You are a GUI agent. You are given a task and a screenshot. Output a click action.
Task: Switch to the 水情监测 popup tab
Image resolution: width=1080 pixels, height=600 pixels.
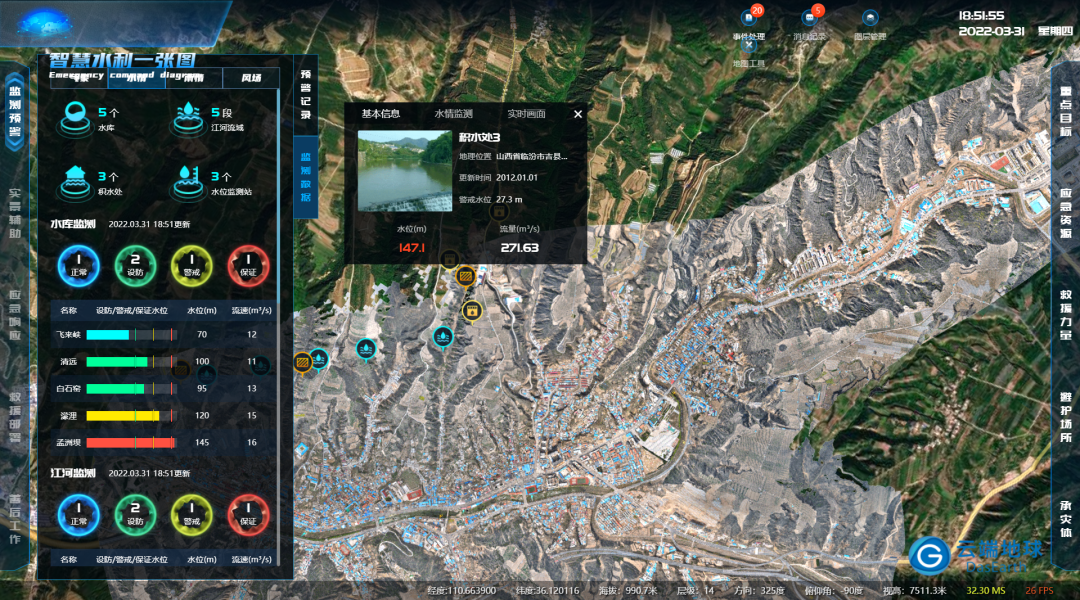[x=453, y=114]
